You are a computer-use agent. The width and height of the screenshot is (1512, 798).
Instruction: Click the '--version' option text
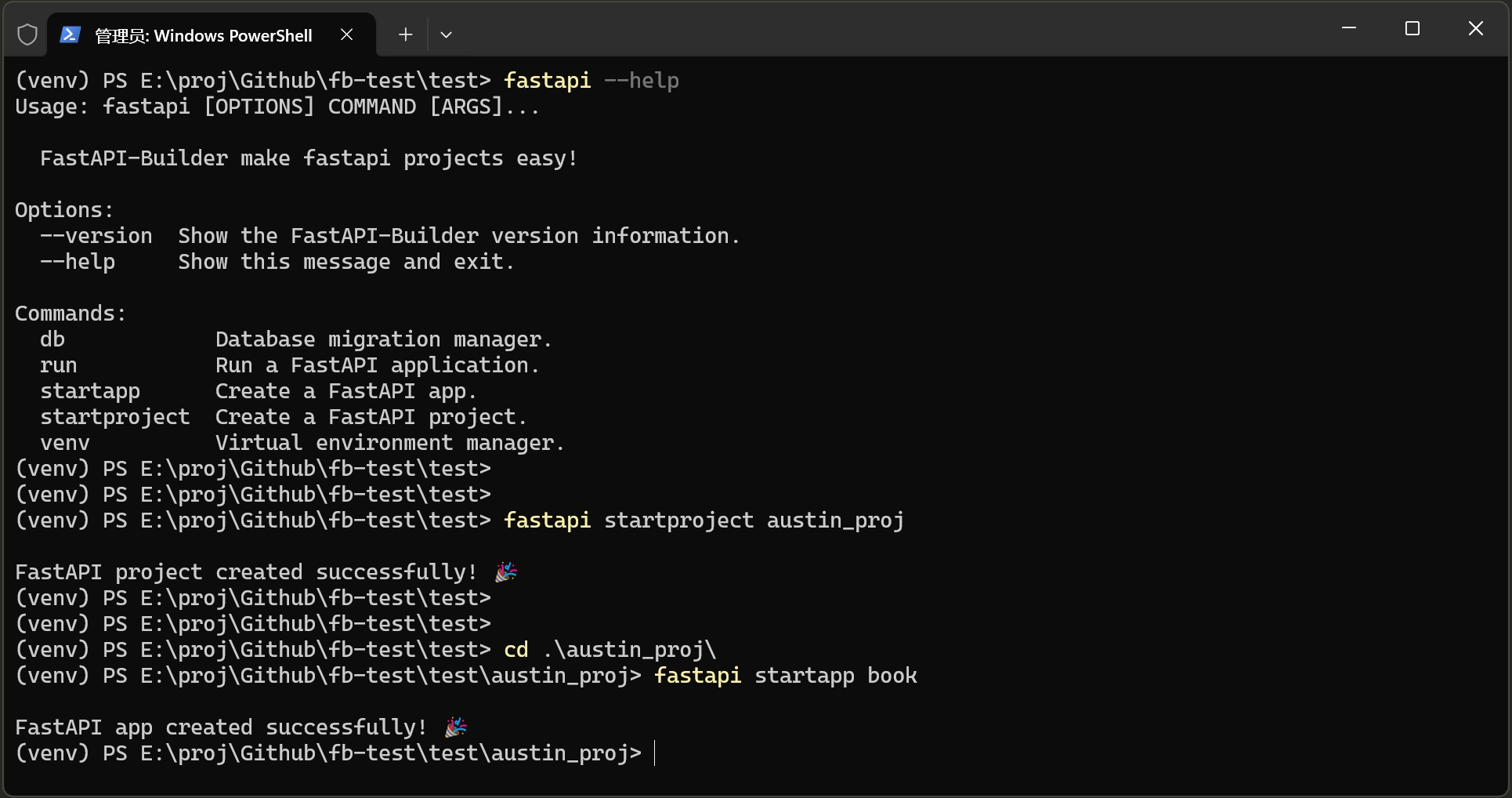click(96, 236)
